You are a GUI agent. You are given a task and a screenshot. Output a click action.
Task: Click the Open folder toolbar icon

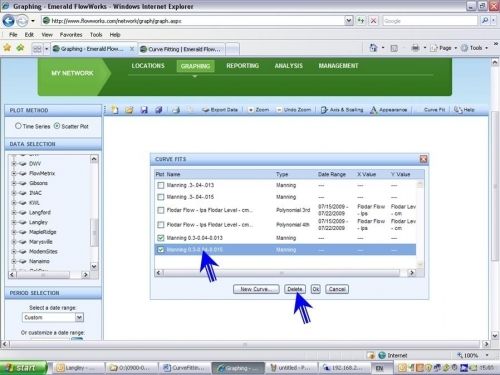(x=129, y=110)
